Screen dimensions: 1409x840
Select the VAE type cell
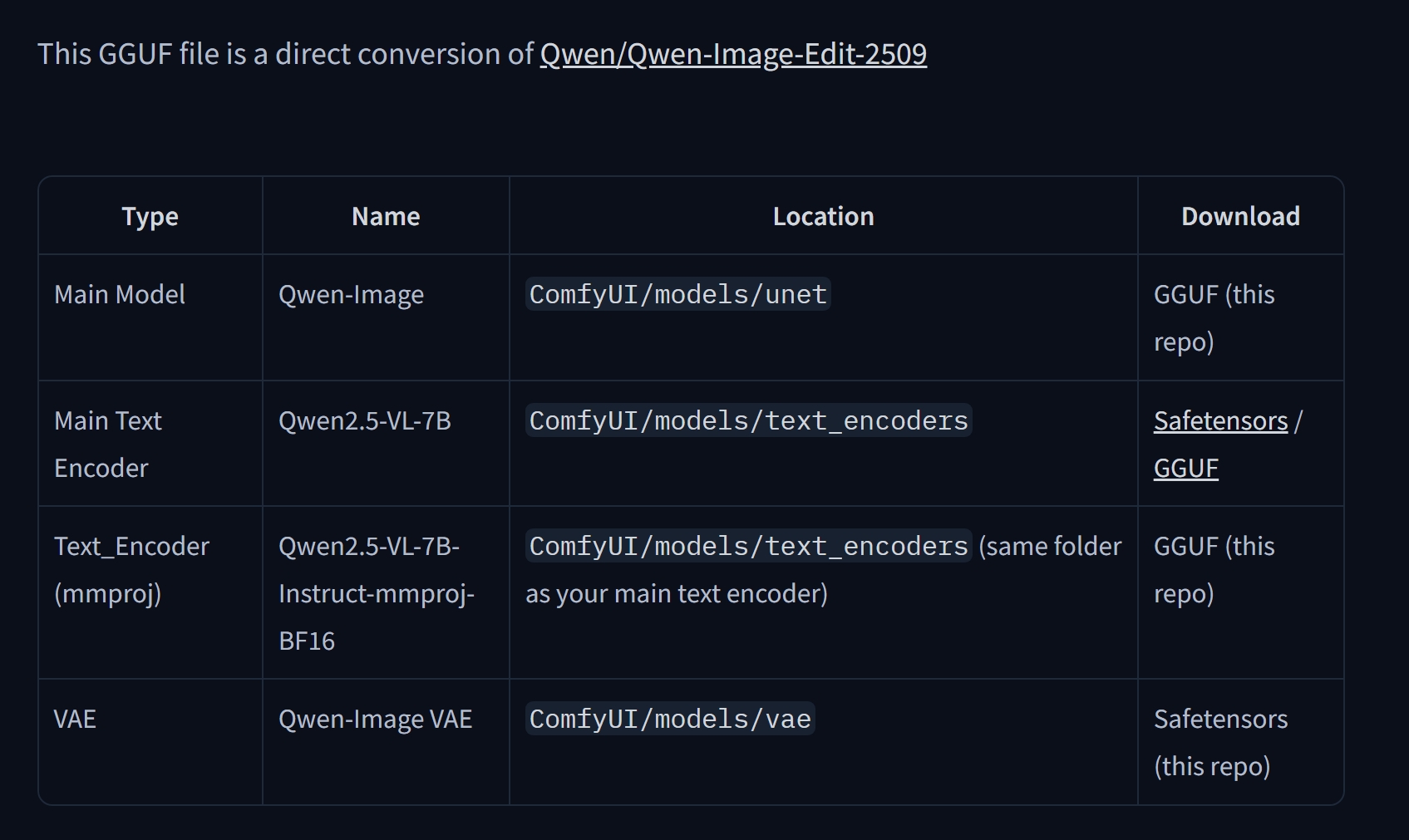(75, 720)
